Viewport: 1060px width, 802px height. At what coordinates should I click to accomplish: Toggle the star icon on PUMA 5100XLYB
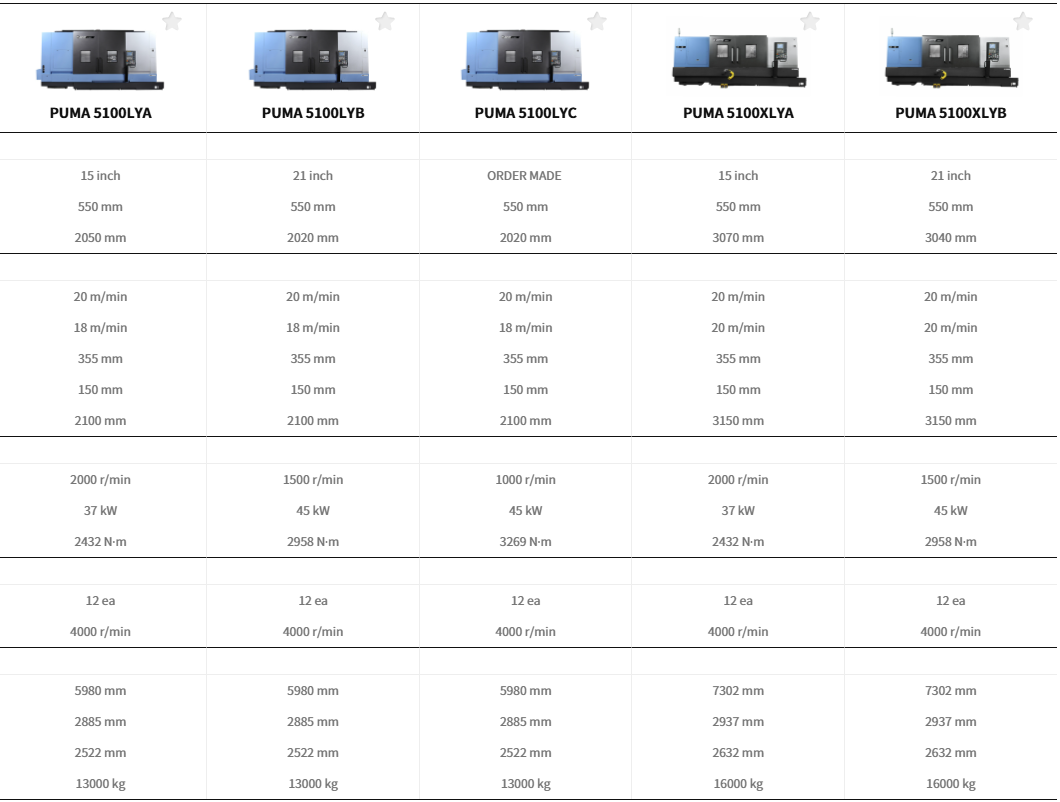pos(1023,22)
